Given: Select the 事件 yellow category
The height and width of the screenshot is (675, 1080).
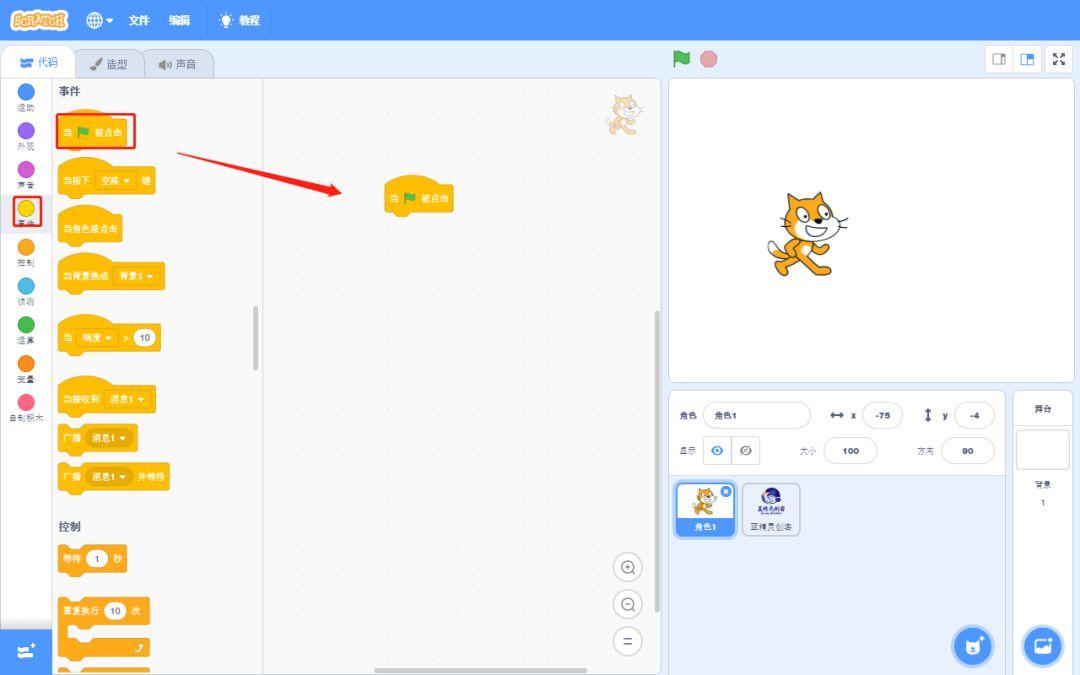Looking at the screenshot, I should (26, 212).
